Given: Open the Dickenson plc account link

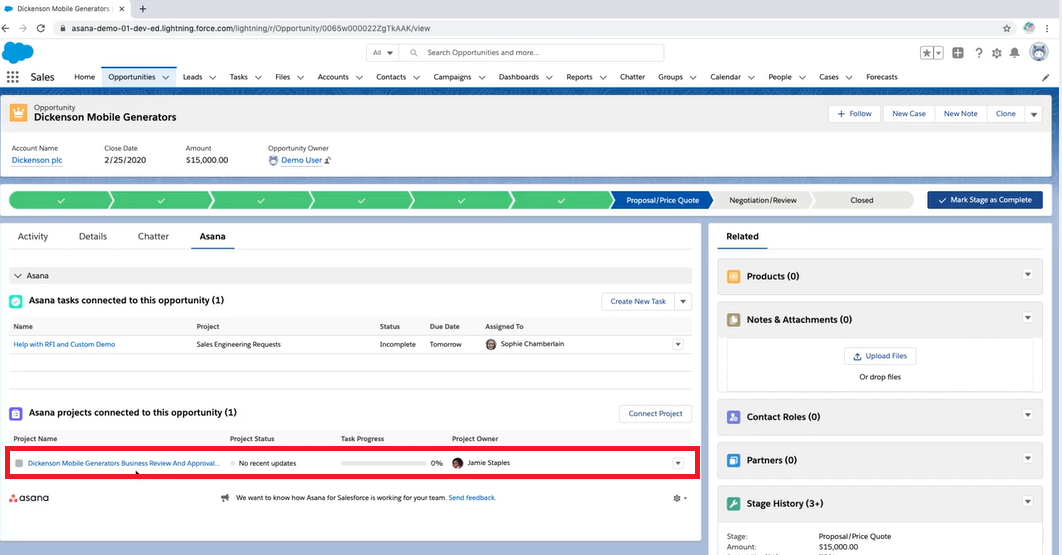Looking at the screenshot, I should 37,161.
